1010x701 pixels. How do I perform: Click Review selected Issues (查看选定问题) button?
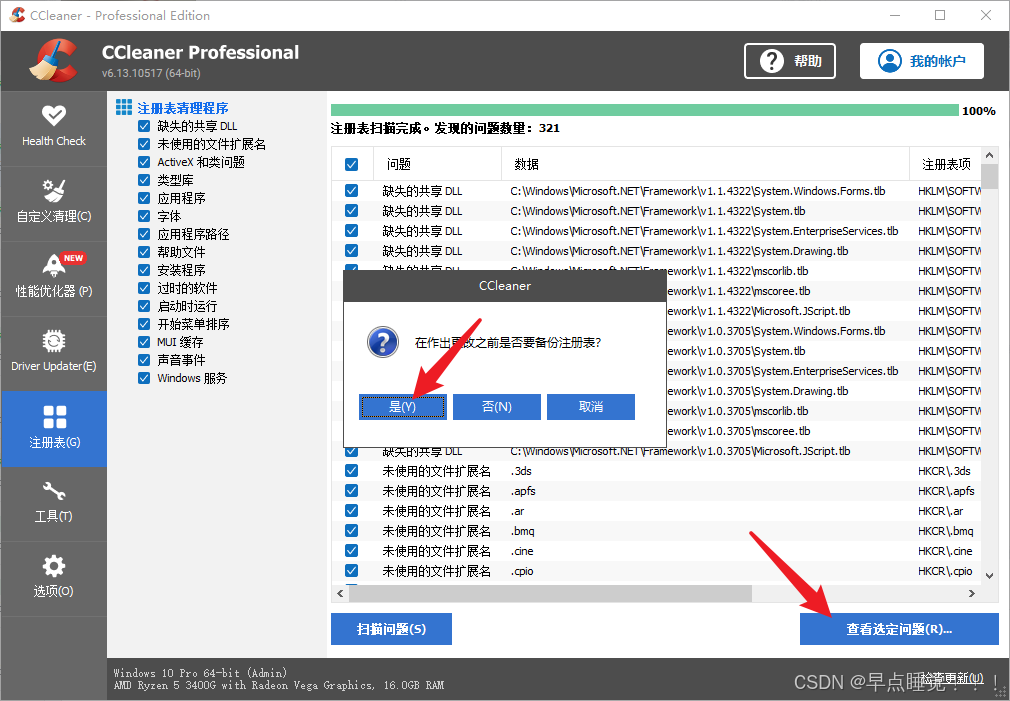(x=899, y=629)
